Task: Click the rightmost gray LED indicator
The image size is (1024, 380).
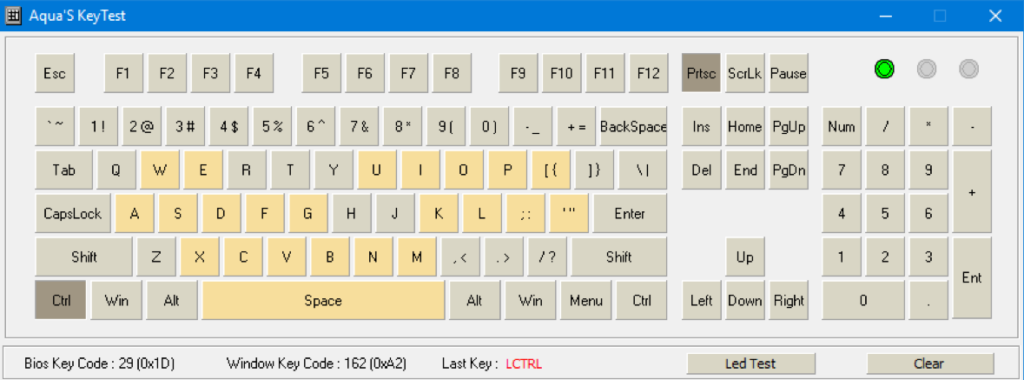Action: [x=969, y=69]
